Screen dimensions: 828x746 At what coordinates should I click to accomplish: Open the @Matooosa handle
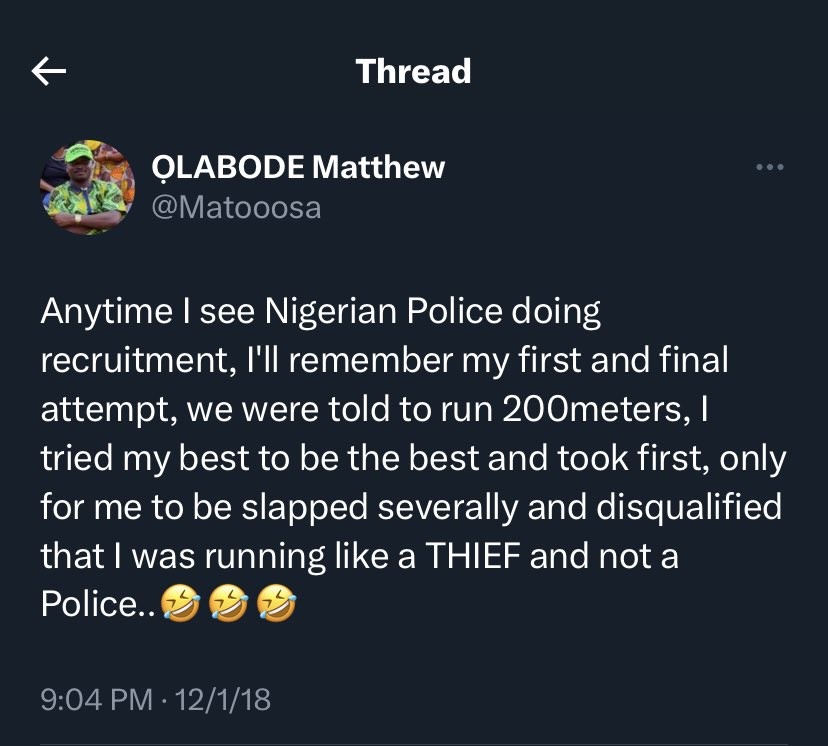tap(236, 207)
